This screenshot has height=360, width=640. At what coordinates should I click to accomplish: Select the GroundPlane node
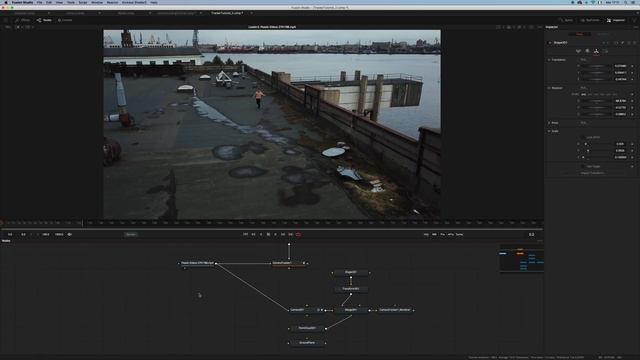point(307,343)
